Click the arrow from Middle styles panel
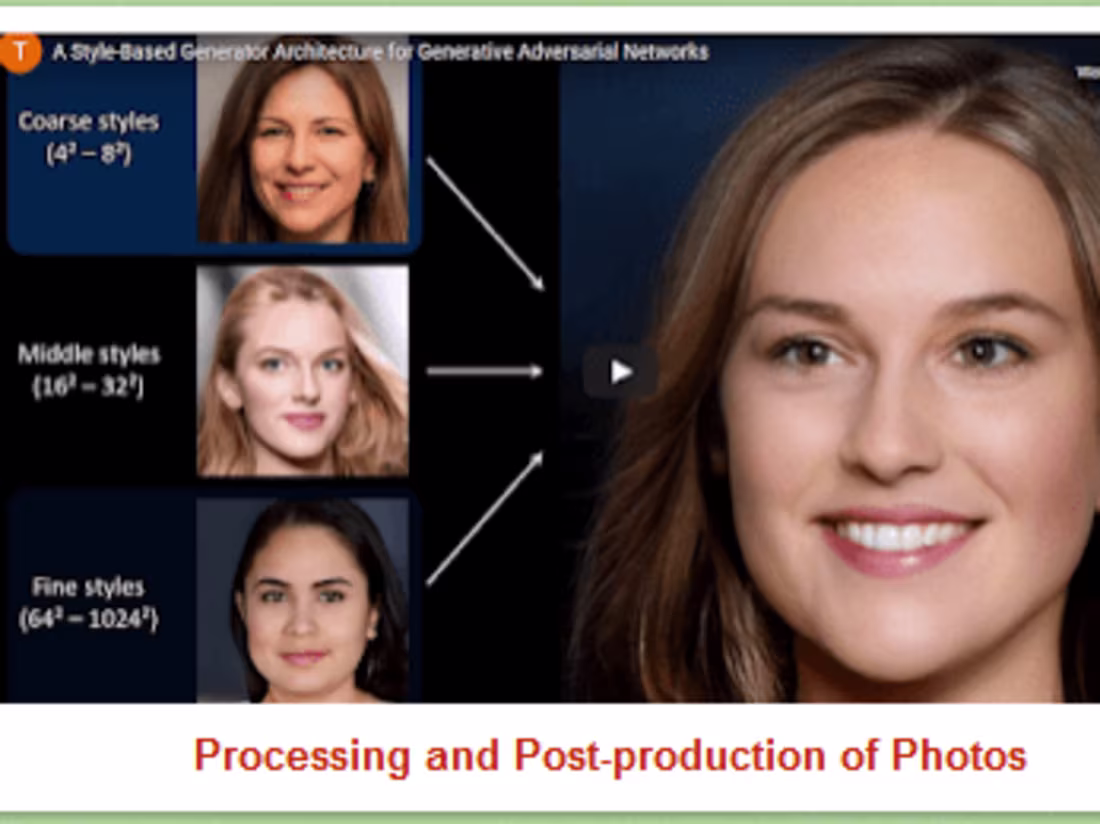This screenshot has width=1100, height=824. tap(485, 372)
